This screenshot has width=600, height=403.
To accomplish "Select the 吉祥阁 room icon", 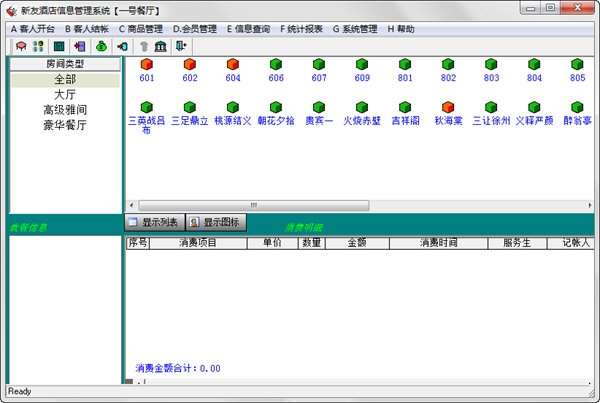I will pos(405,106).
